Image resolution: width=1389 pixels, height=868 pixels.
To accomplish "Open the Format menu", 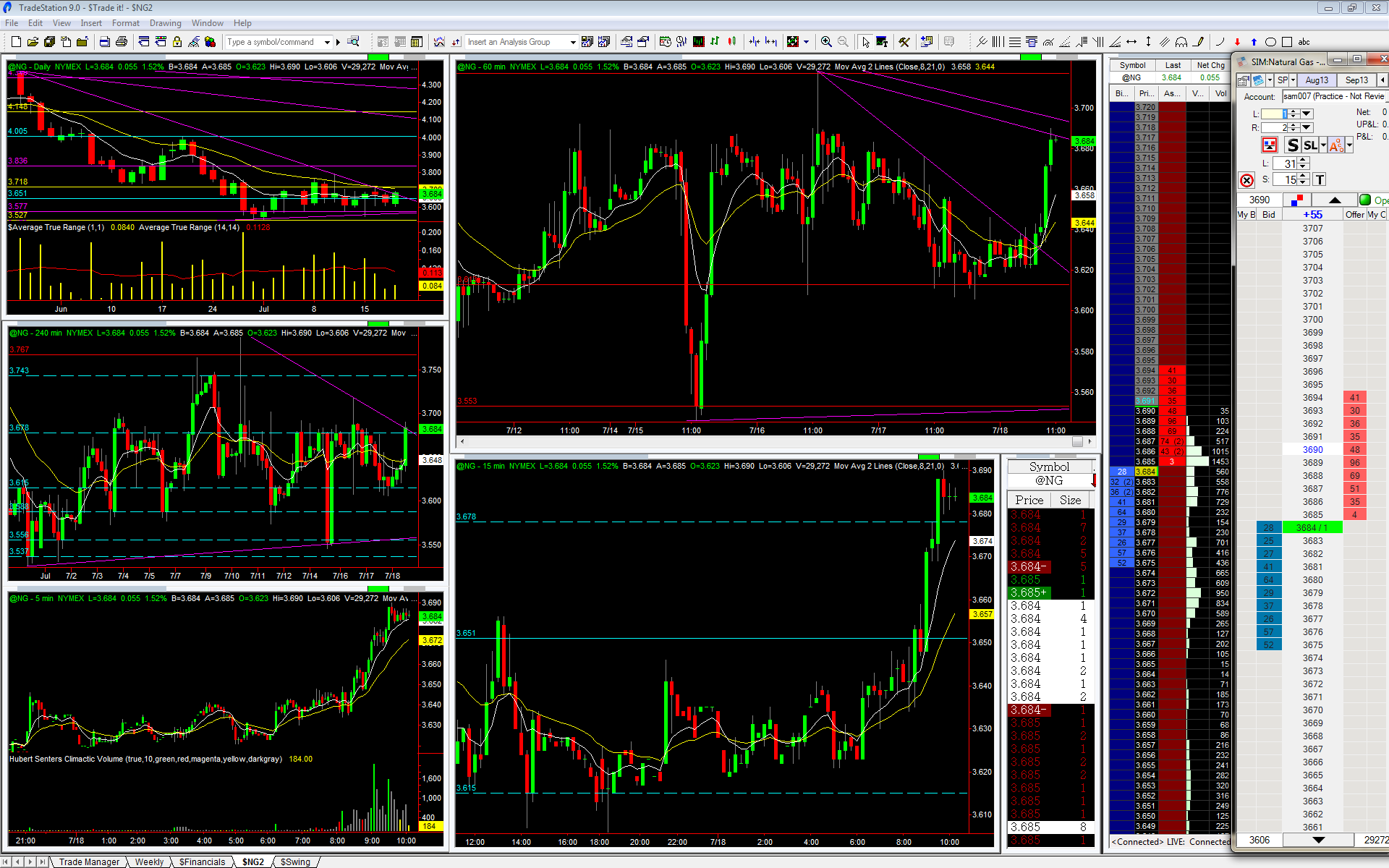I will tap(126, 23).
